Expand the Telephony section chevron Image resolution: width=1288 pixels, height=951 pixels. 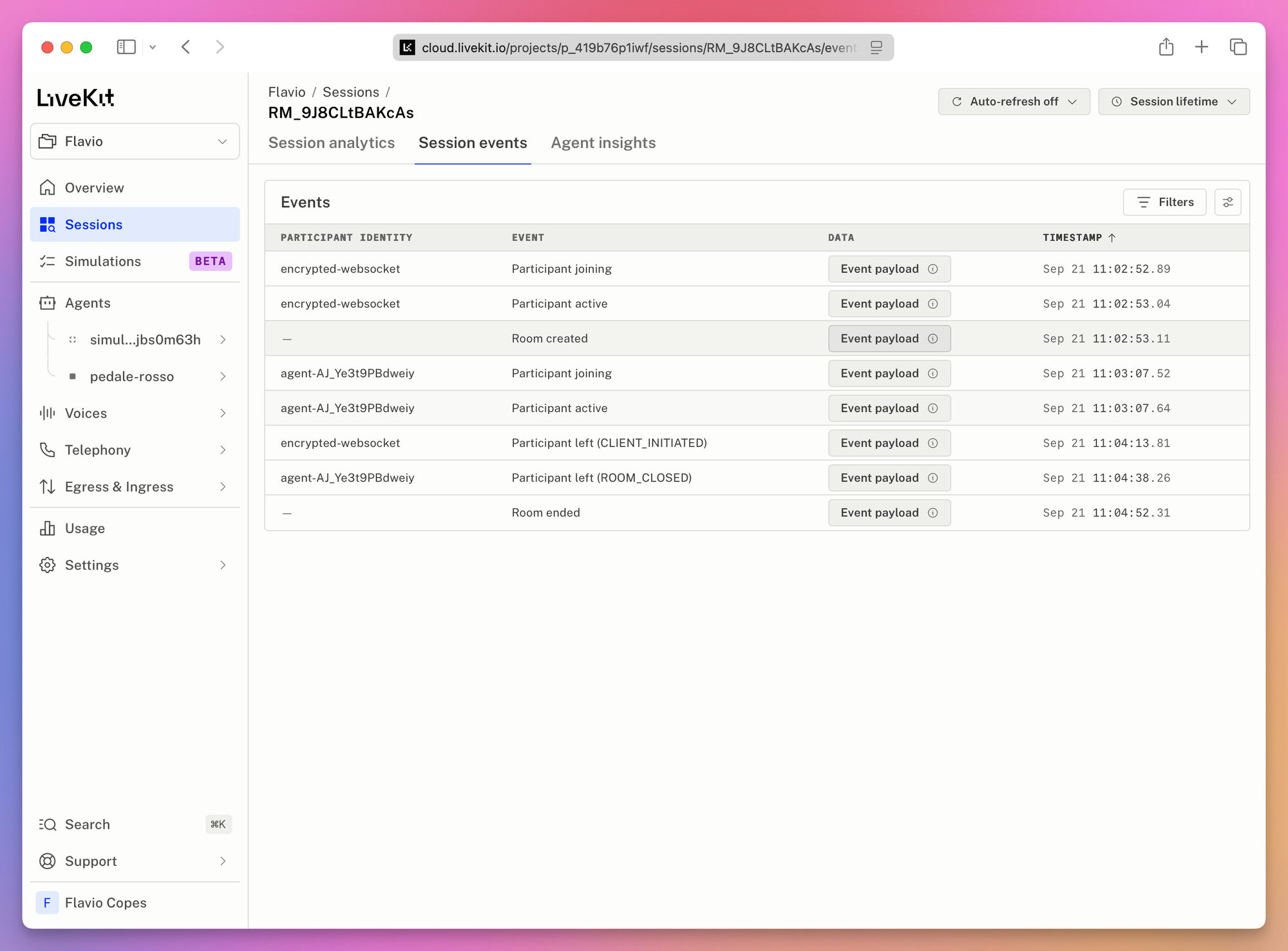click(x=223, y=450)
